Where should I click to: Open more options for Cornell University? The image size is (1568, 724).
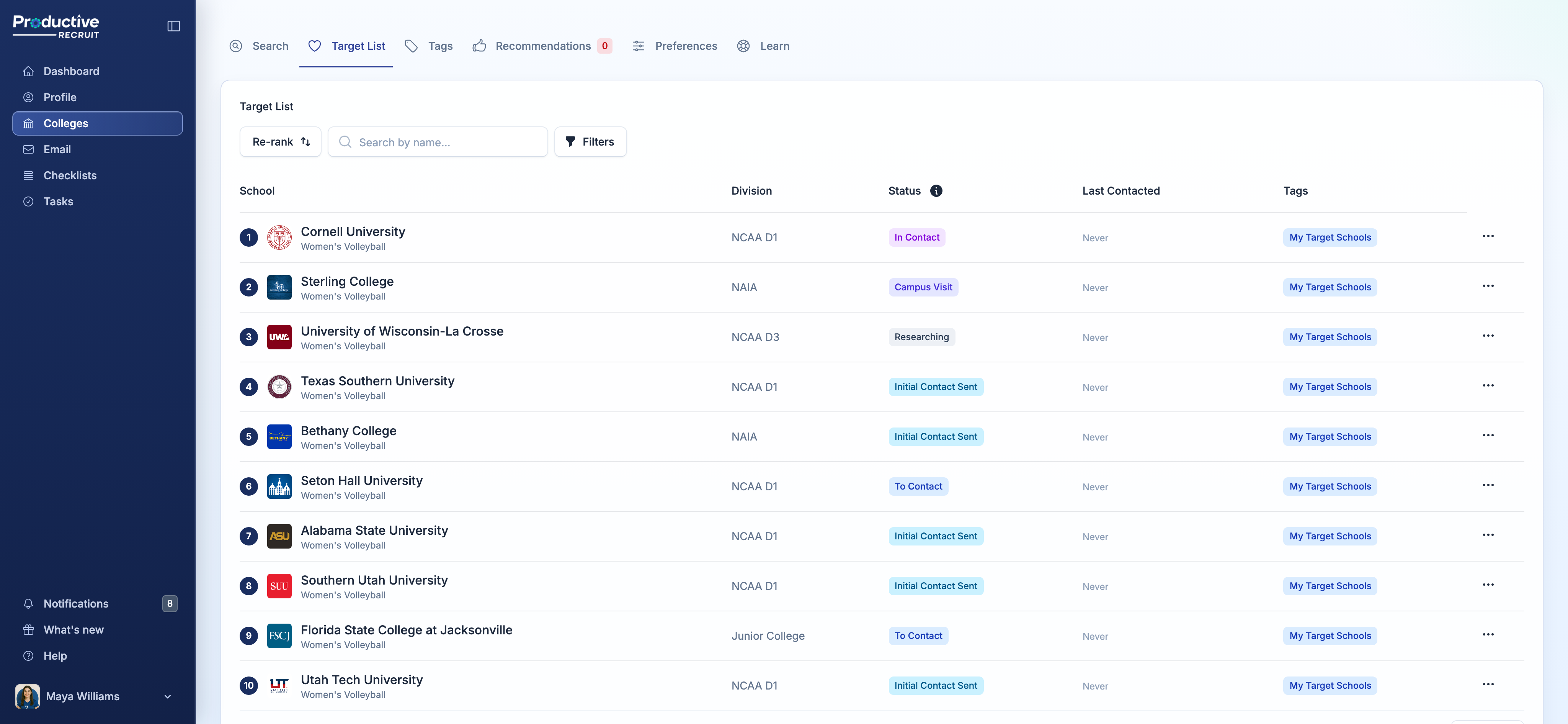point(1488,236)
